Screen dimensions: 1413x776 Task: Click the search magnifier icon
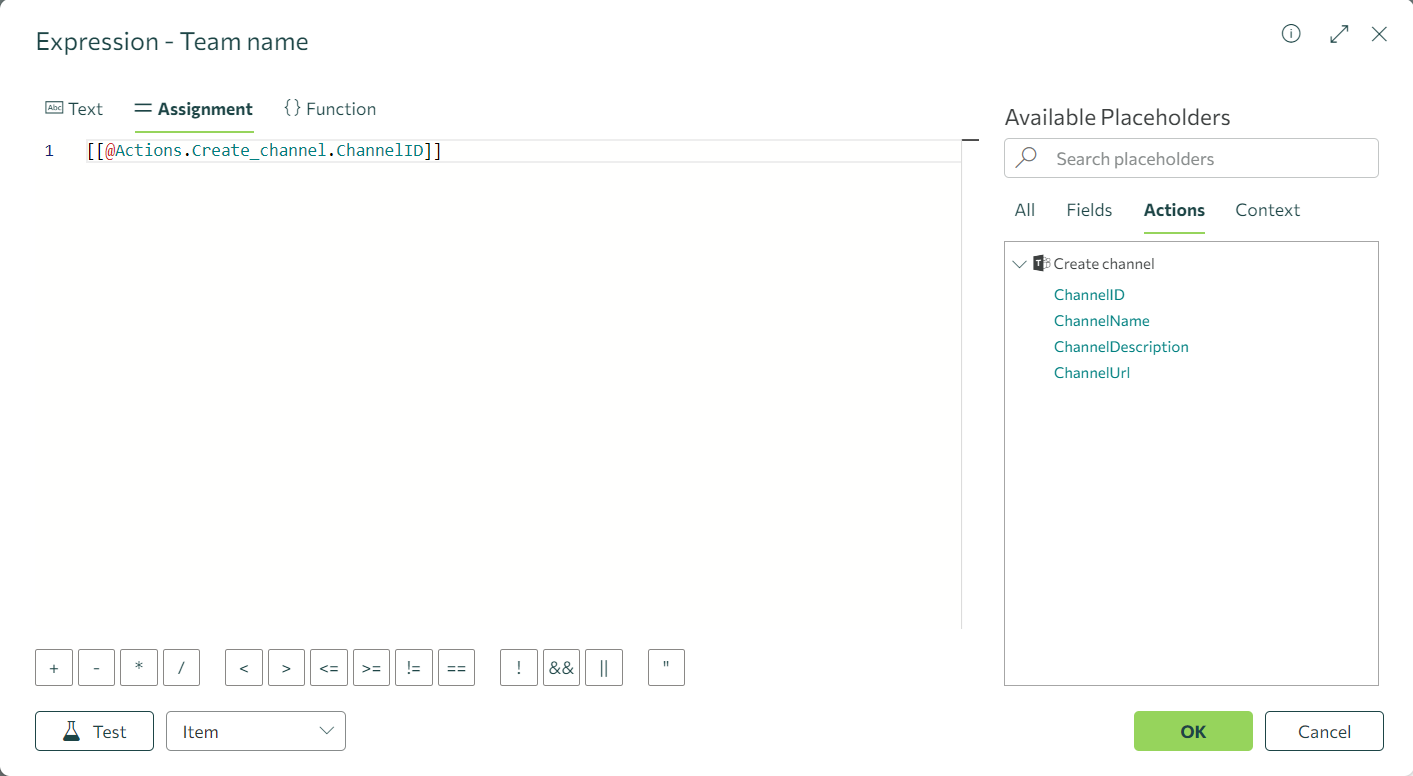1026,158
